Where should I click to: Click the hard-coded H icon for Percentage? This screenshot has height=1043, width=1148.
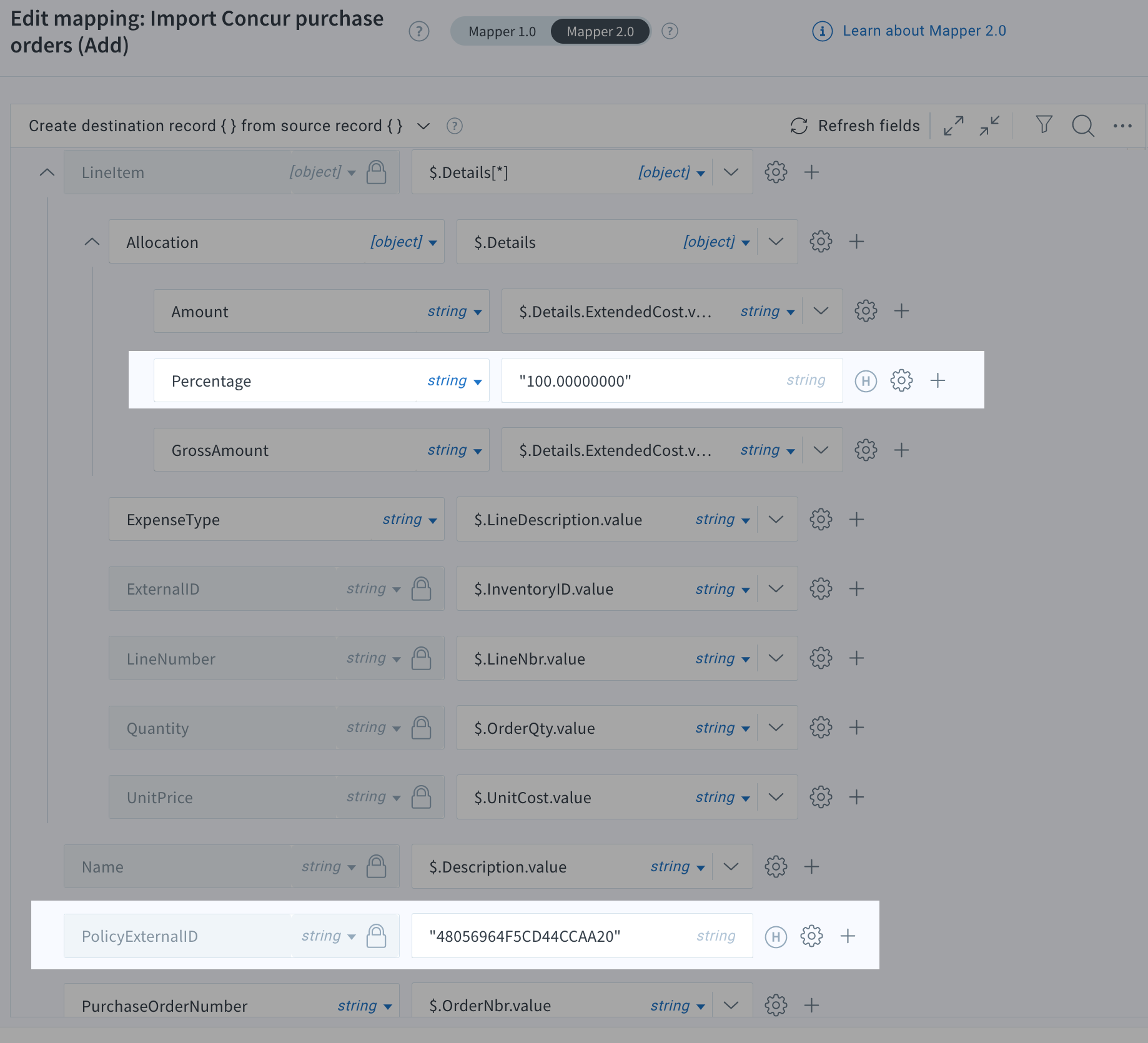(x=866, y=380)
